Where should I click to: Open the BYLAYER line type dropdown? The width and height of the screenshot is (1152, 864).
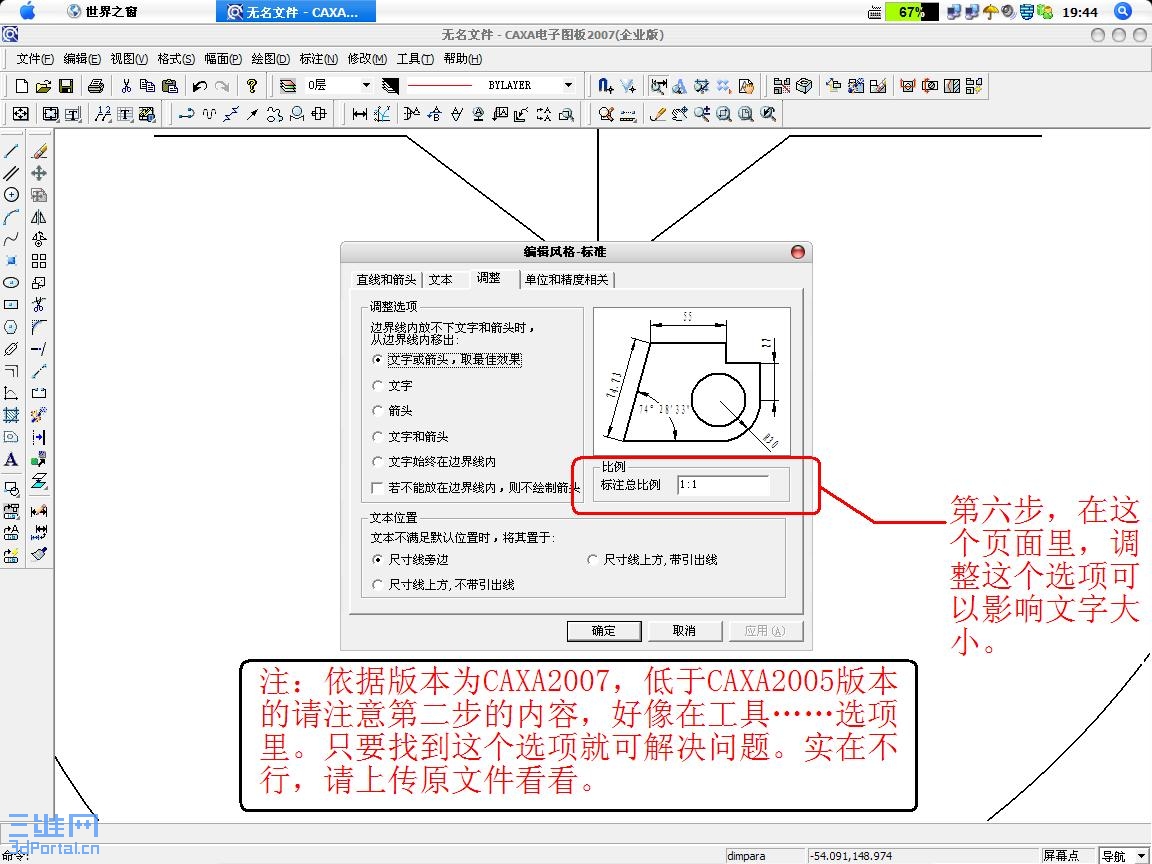coord(569,85)
